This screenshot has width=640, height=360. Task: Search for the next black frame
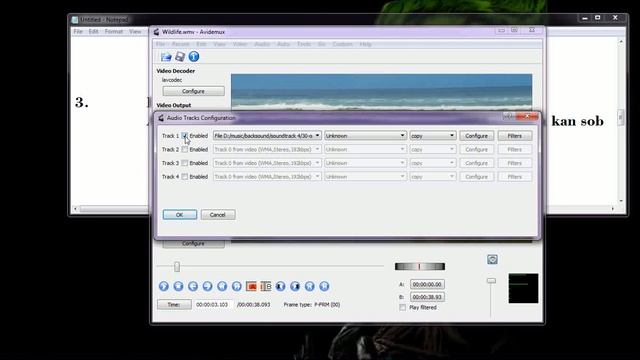[x=295, y=286]
